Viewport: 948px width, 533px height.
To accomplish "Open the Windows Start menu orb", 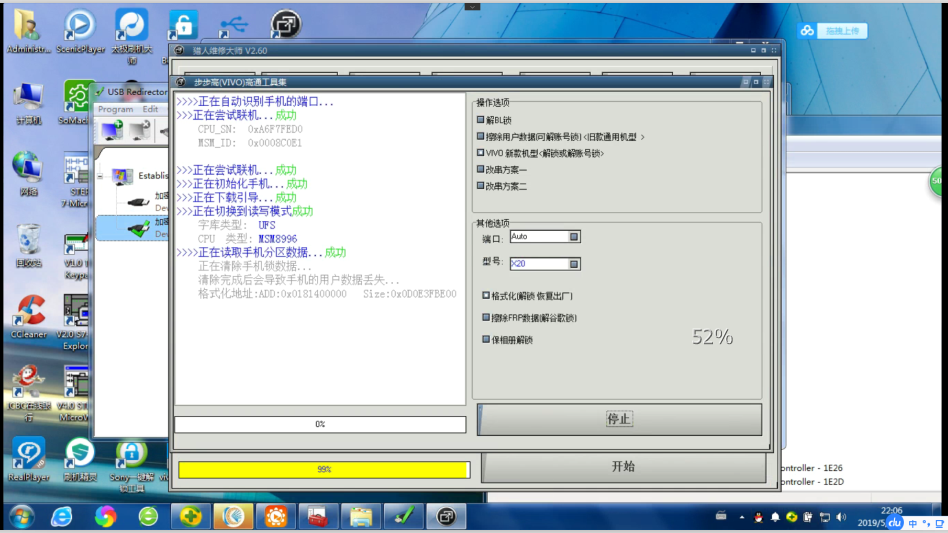I will pyautogui.click(x=22, y=517).
